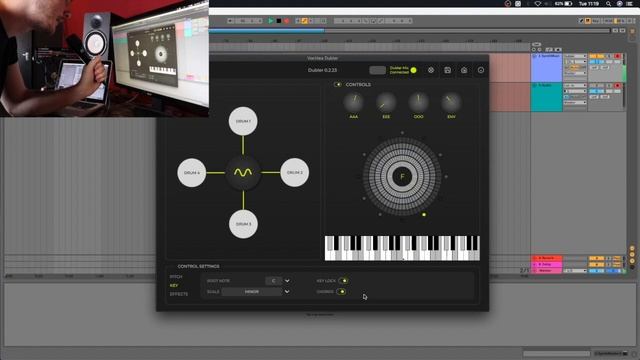Open the SCALE dropdown arrow
Screen dimensions: 640x360
[x=287, y=291]
